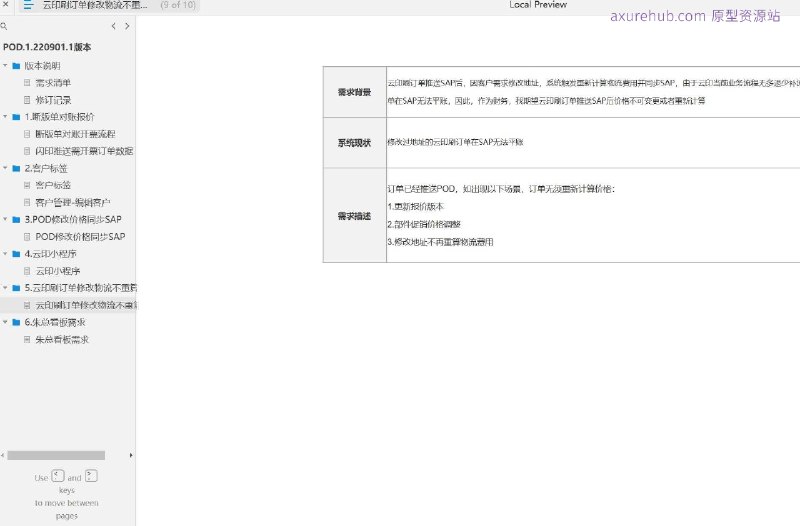Image resolution: width=800 pixels, height=526 pixels.
Task: Collapse the 3.POD修改价格同步SAP folder arrow
Action: coord(5,219)
